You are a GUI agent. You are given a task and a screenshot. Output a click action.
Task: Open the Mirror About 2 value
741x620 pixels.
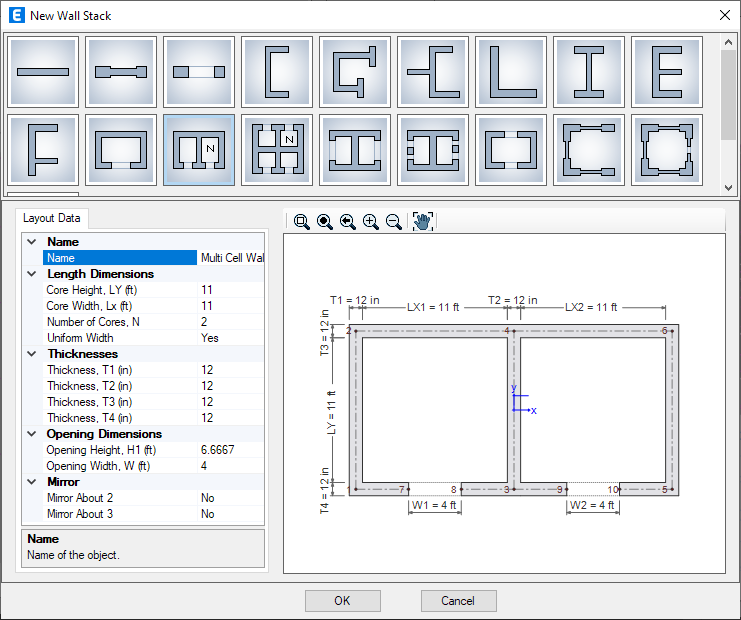pos(231,498)
